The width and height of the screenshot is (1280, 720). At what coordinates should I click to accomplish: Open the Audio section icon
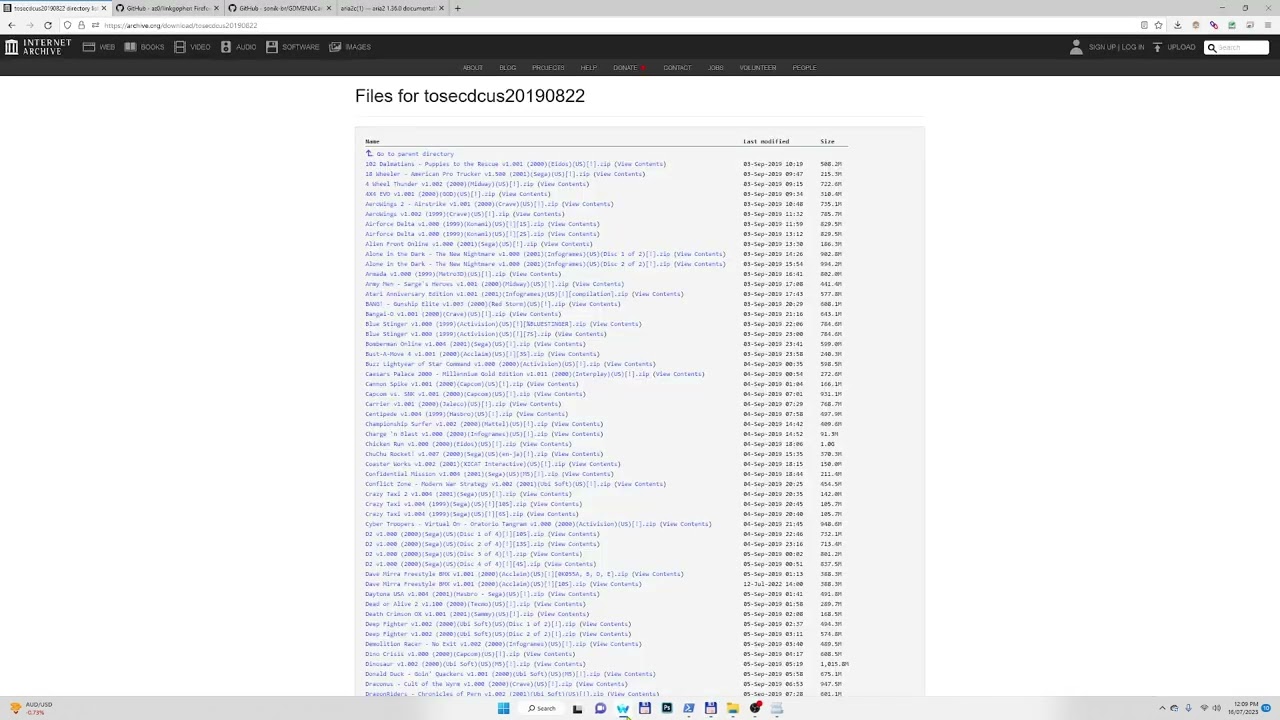point(226,47)
